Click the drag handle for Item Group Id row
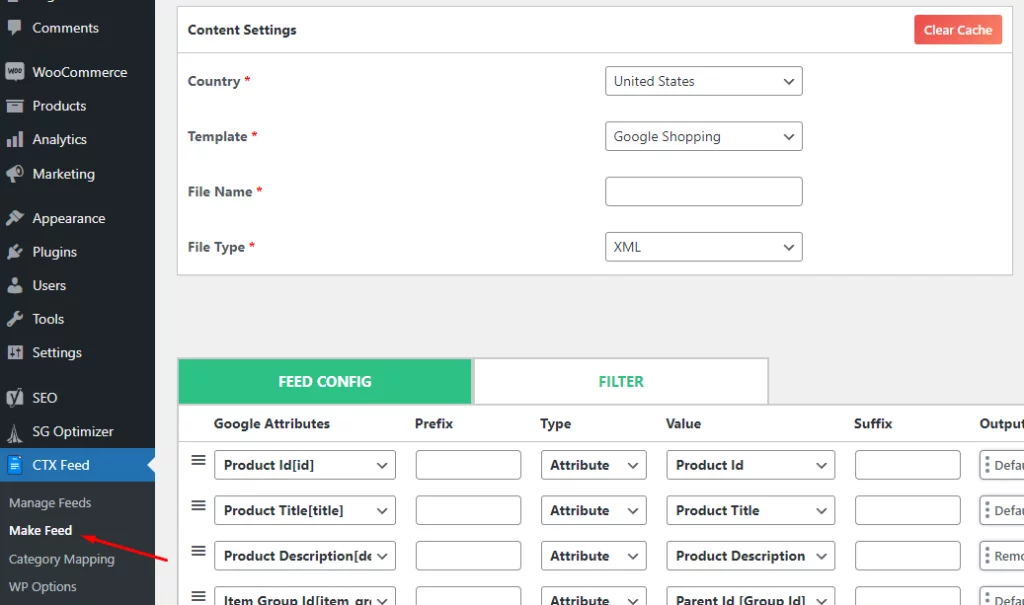This screenshot has width=1024, height=605. 199,596
